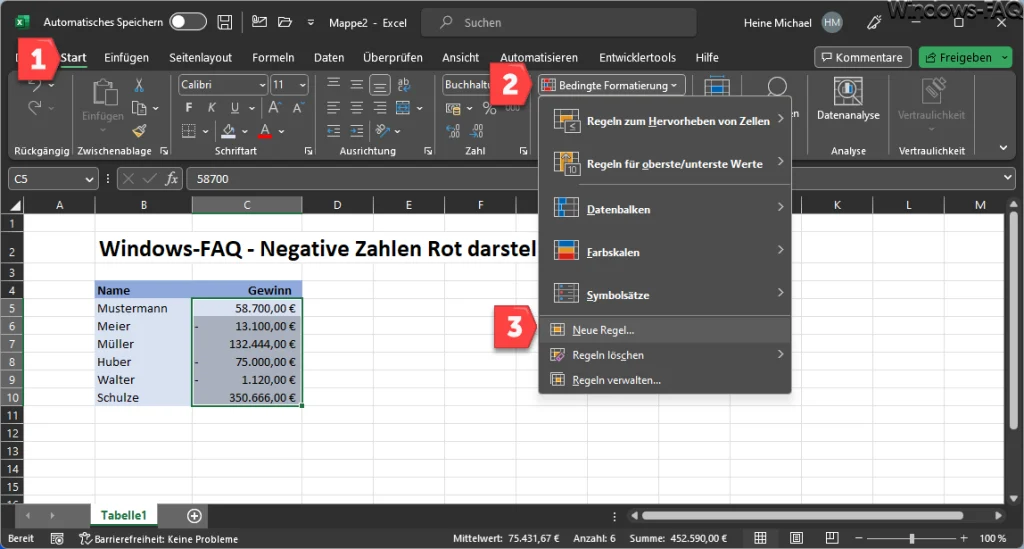Viewport: 1024px width, 549px height.
Task: Switch to the Formeln tab
Action: [273, 57]
